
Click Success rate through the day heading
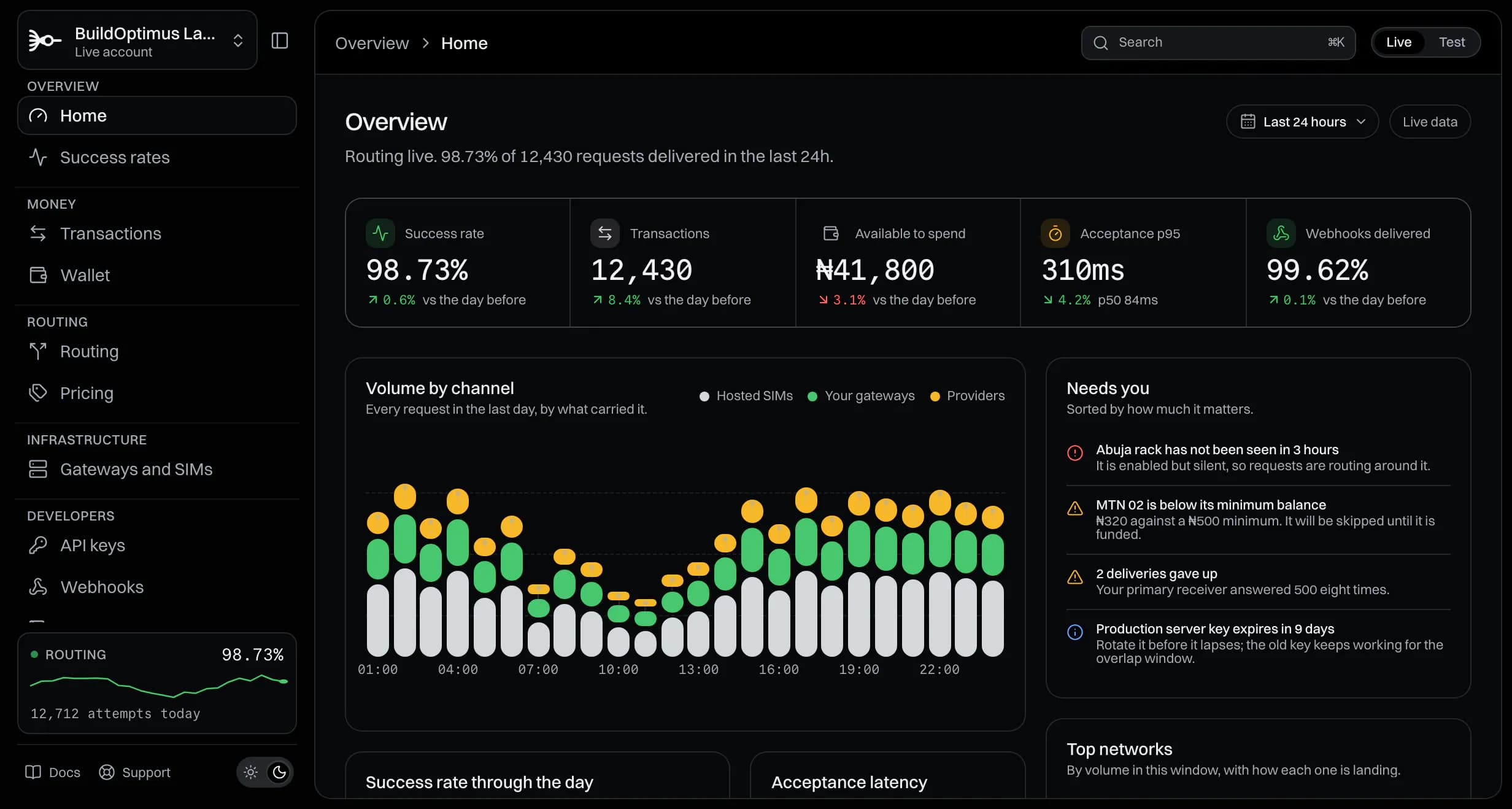pos(479,782)
